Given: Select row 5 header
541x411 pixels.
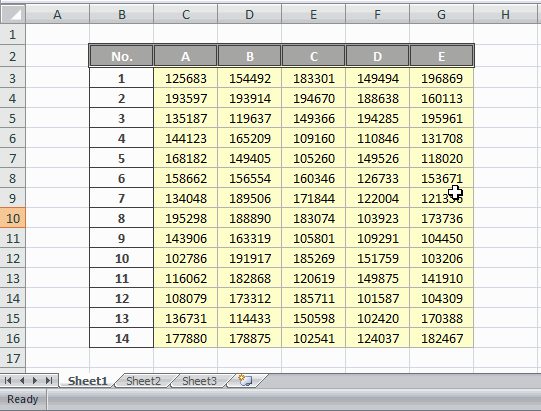Looking at the screenshot, I should (x=13, y=118).
